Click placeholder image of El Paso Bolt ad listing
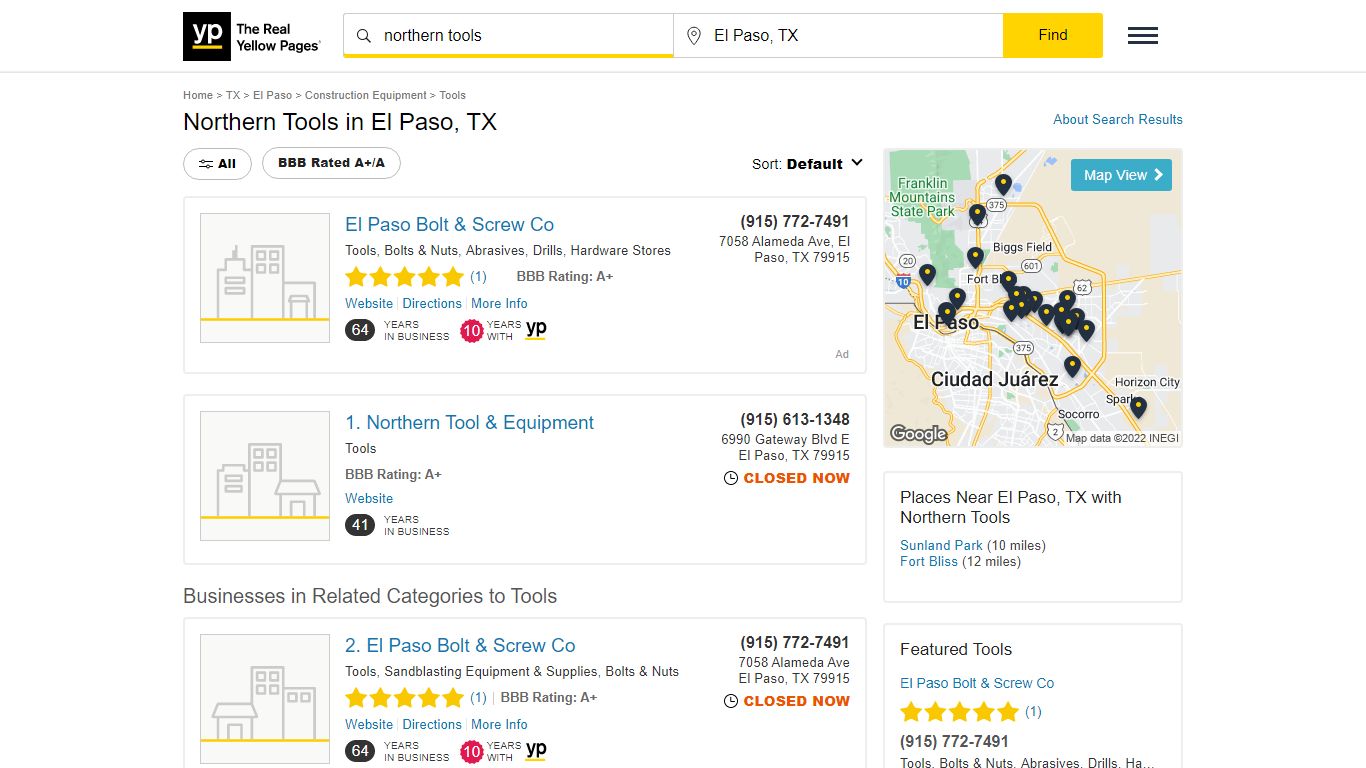The width and height of the screenshot is (1366, 768). tap(265, 278)
